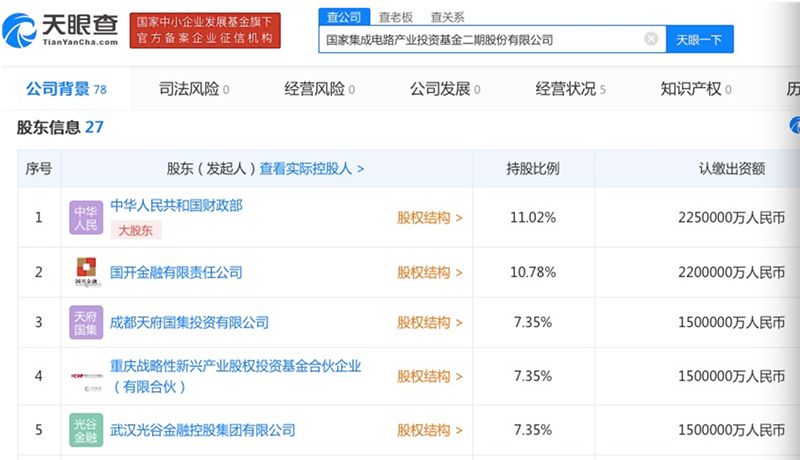Switch to the 查老板 search tab
Screen dimensions: 800x460
[395, 17]
